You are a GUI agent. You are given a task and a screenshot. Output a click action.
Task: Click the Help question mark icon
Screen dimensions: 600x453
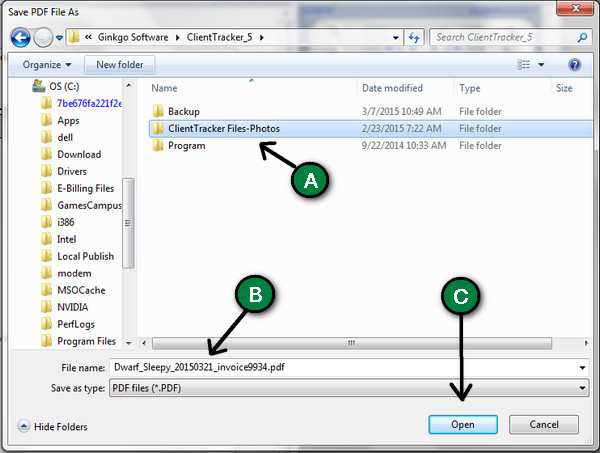coord(574,65)
